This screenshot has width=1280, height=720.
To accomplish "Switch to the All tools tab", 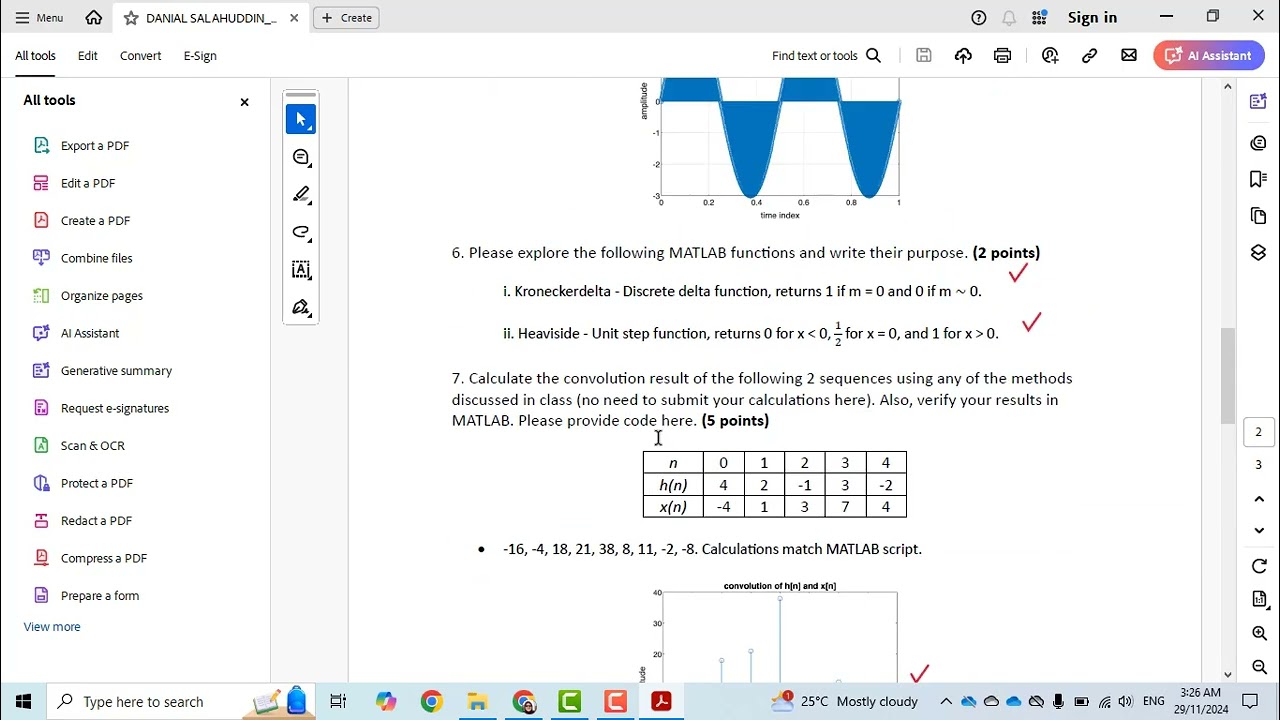I will coord(35,56).
